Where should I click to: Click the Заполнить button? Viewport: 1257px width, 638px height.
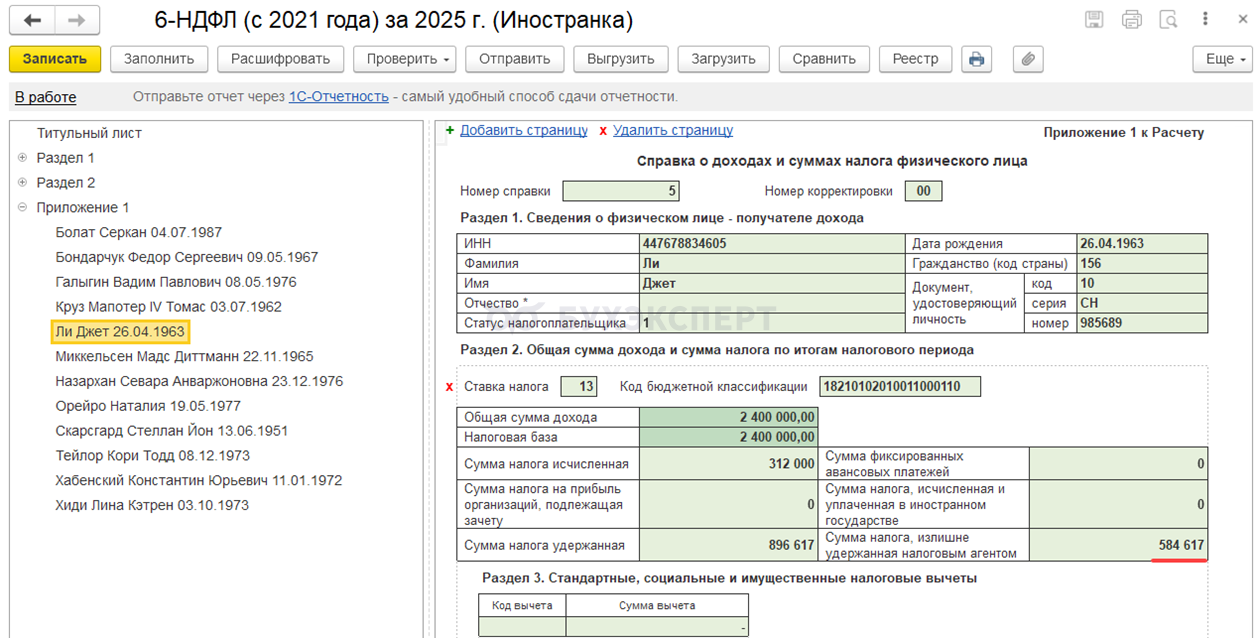pyautogui.click(x=158, y=59)
